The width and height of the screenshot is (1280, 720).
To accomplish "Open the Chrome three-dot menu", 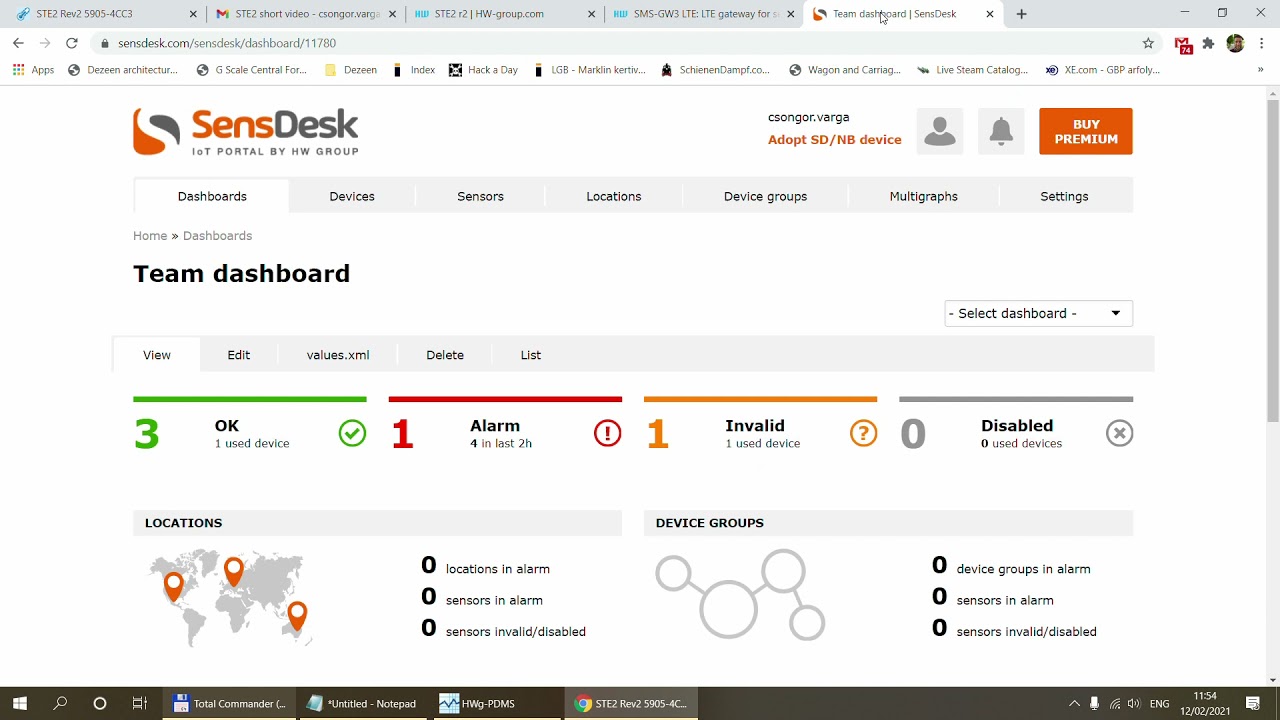I will pos(1262,43).
